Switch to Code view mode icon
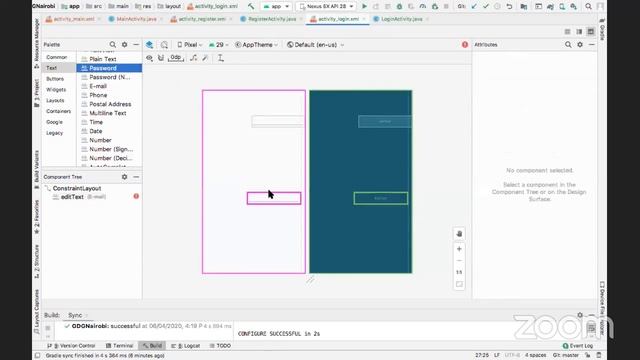The height and width of the screenshot is (360, 640). click(567, 31)
